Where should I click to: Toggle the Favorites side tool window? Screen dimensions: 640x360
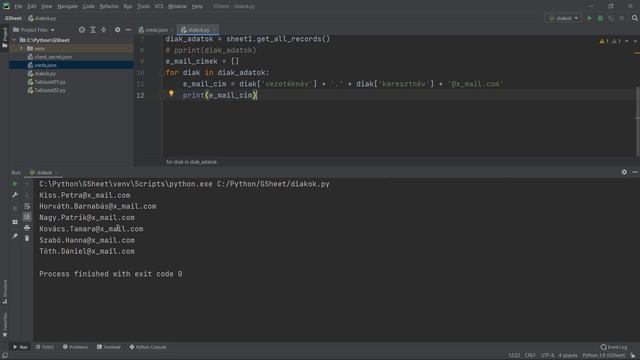point(5,324)
